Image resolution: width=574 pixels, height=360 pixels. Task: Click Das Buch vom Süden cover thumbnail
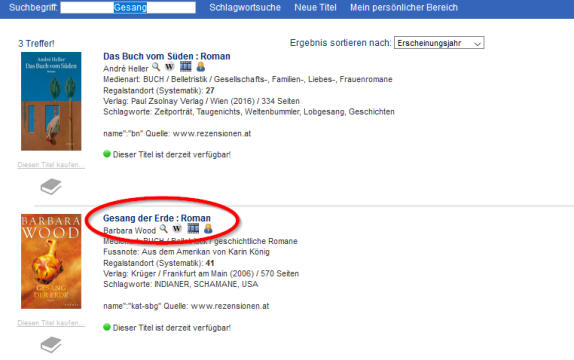(51, 101)
